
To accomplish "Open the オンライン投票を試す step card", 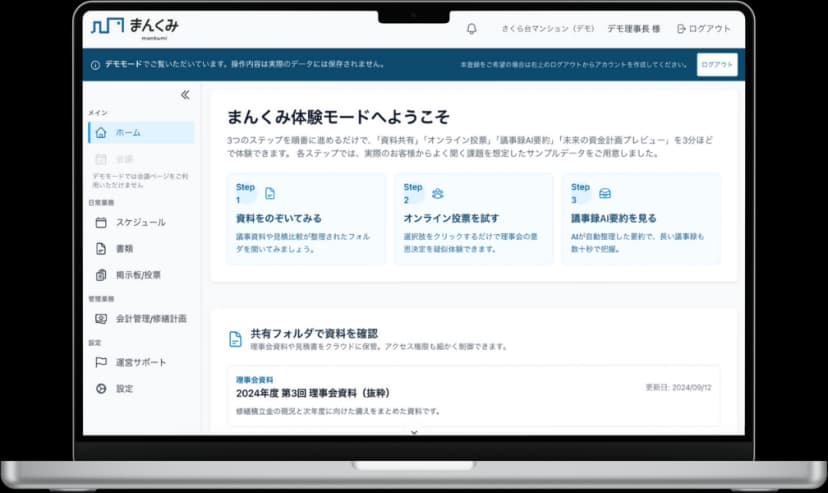I will [x=474, y=219].
